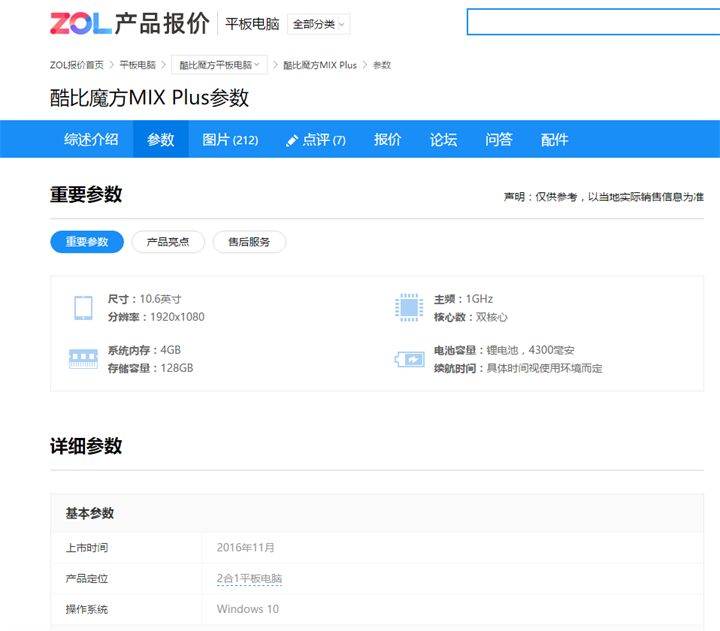Click the 2合1平板电脑 underlined link
The image size is (720, 631).
pos(249,578)
